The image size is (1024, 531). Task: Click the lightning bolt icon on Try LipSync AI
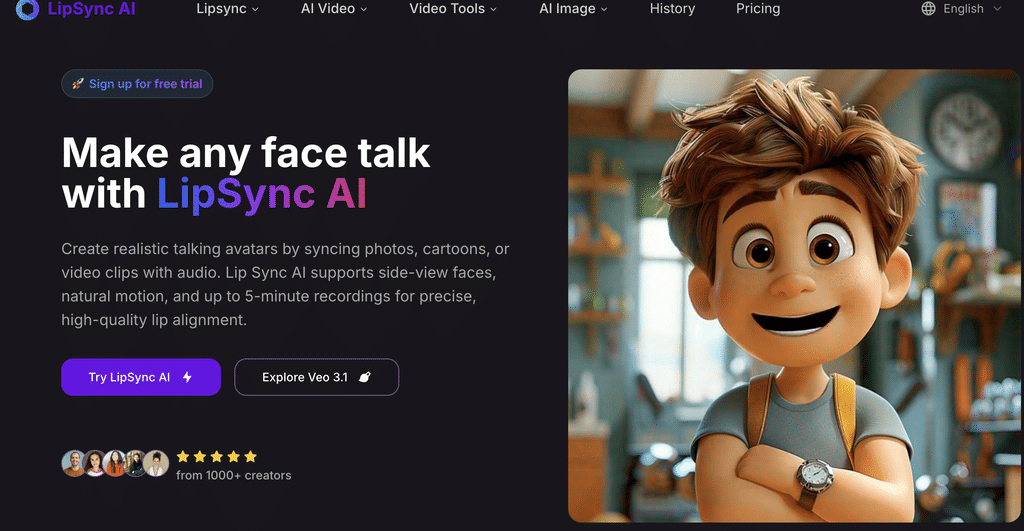187,377
